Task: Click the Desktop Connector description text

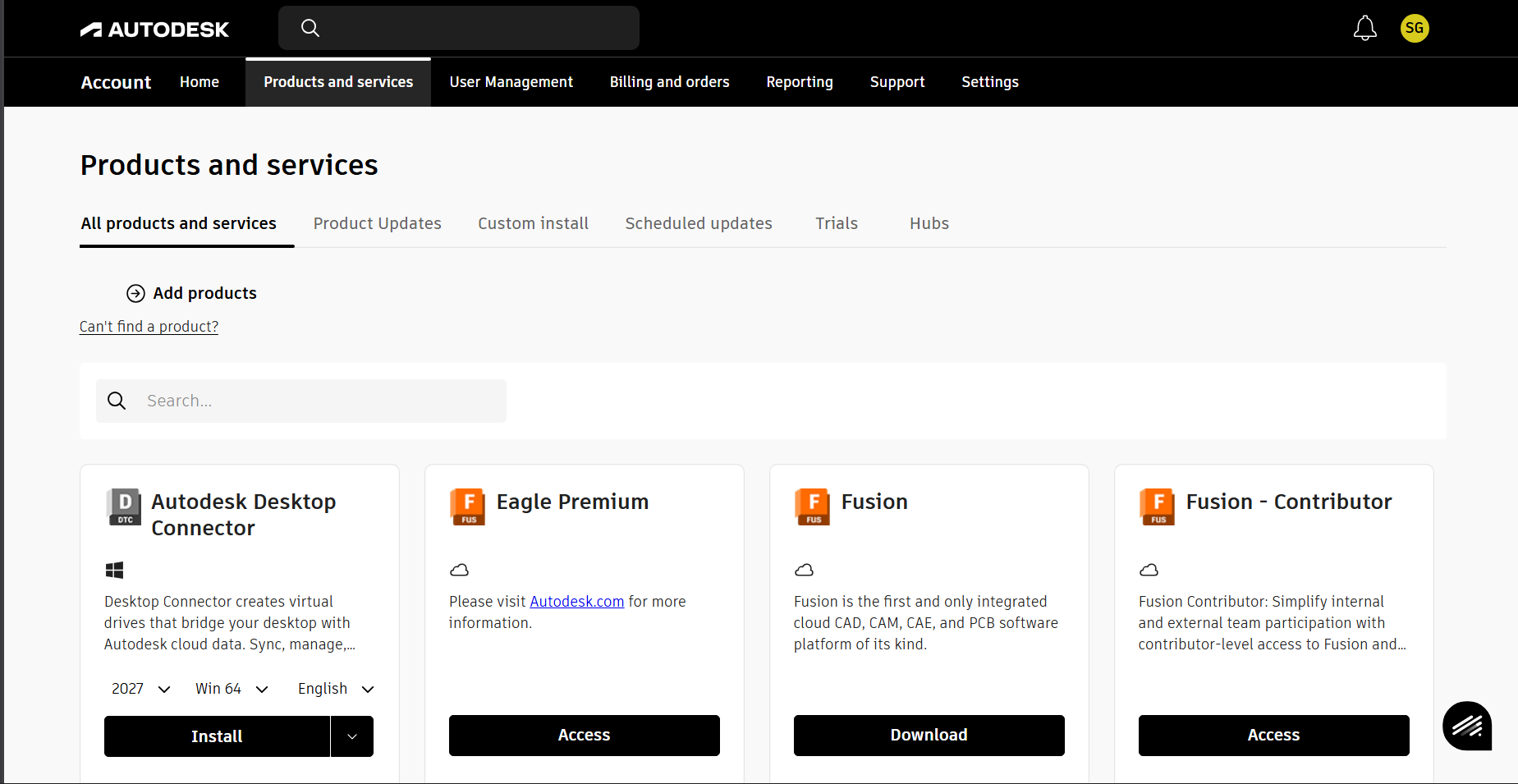Action: tap(229, 623)
